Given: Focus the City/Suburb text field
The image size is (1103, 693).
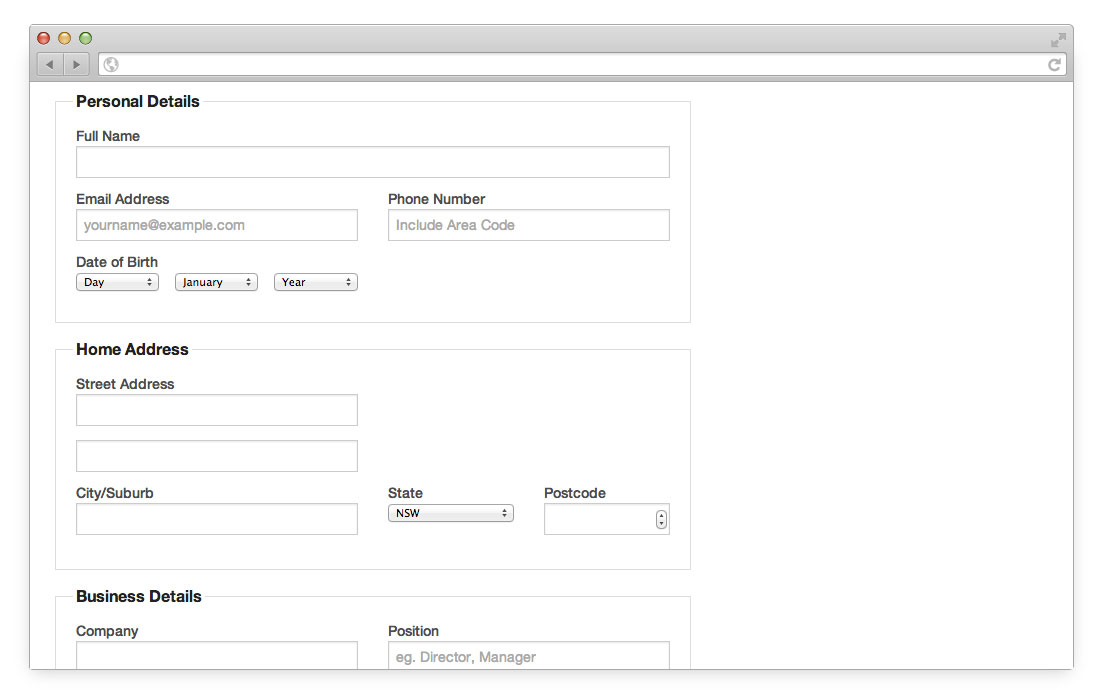Looking at the screenshot, I should click(x=216, y=519).
